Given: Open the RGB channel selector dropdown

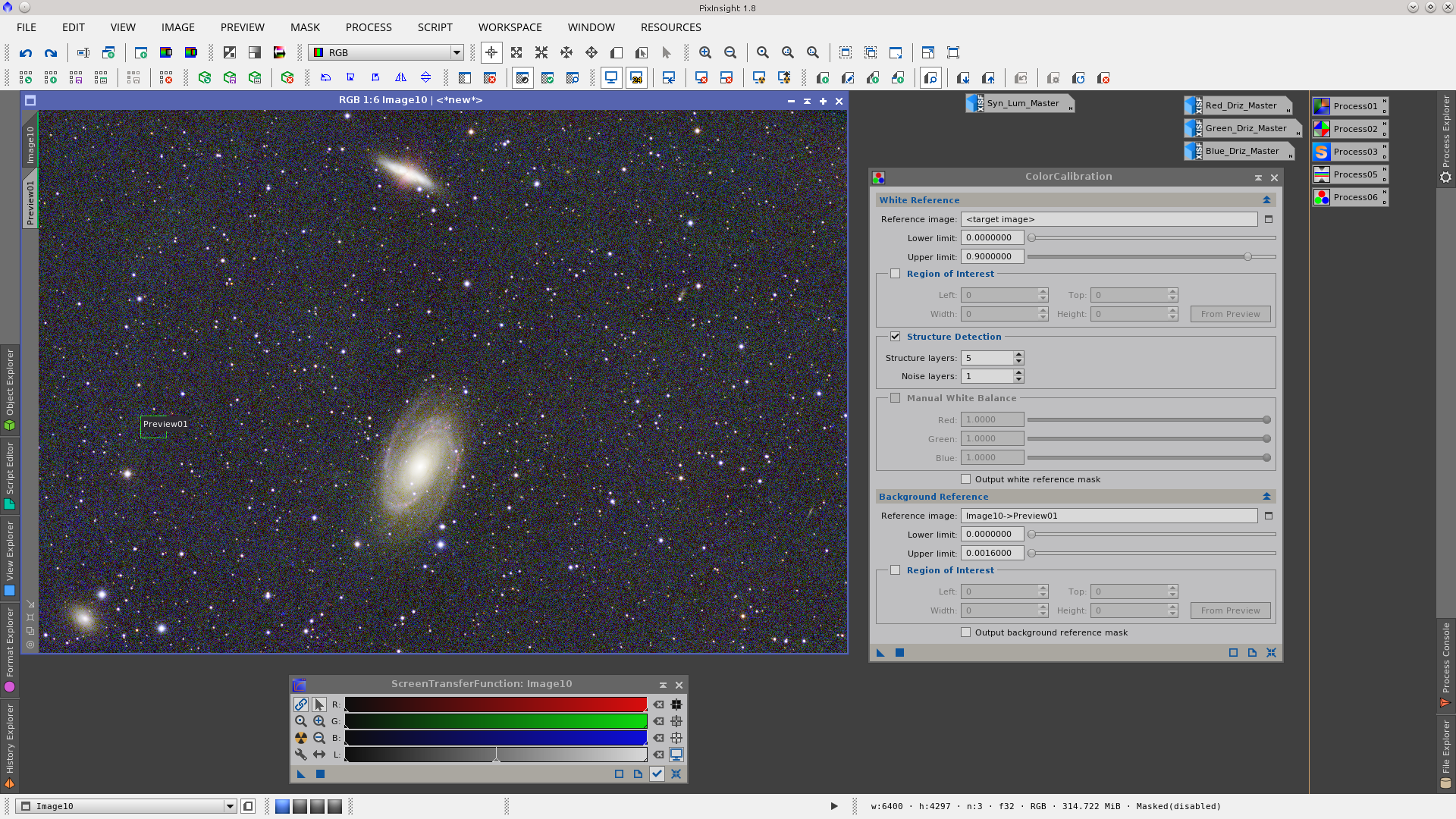Looking at the screenshot, I should [x=456, y=52].
